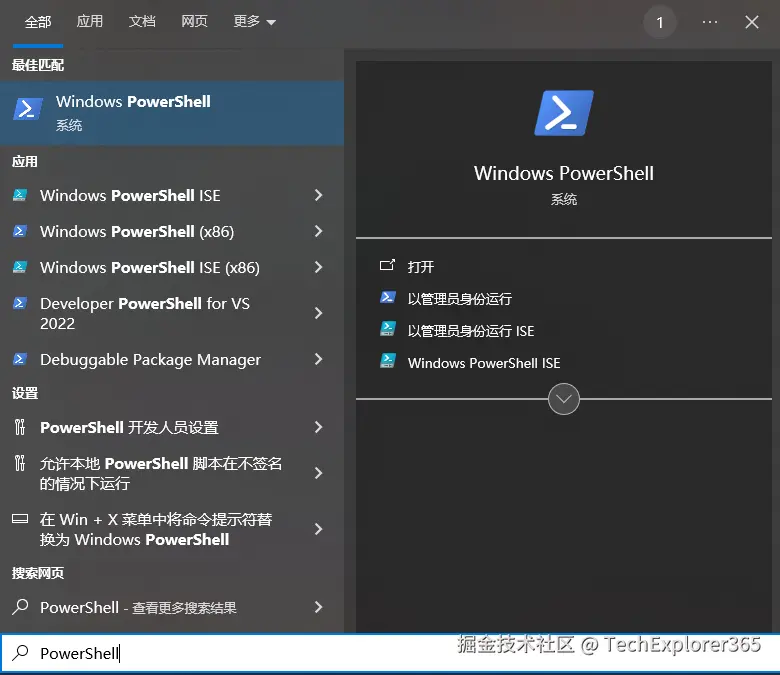The image size is (780, 675).
Task: Click the 以管理员身份运行 ISE icon
Action: 388,329
